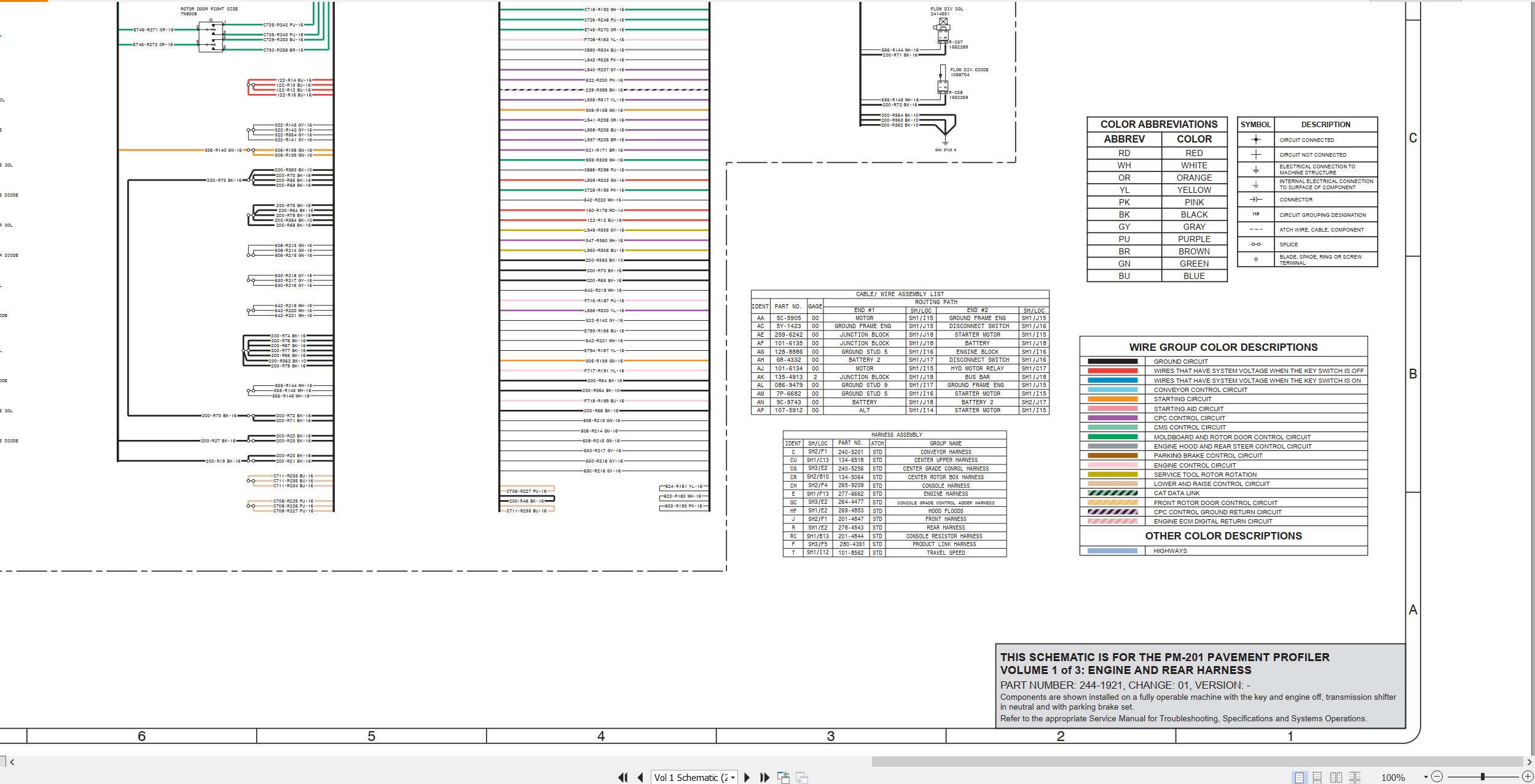Click the striped CAT Data Link swatch
The height and width of the screenshot is (784, 1535).
click(1112, 493)
